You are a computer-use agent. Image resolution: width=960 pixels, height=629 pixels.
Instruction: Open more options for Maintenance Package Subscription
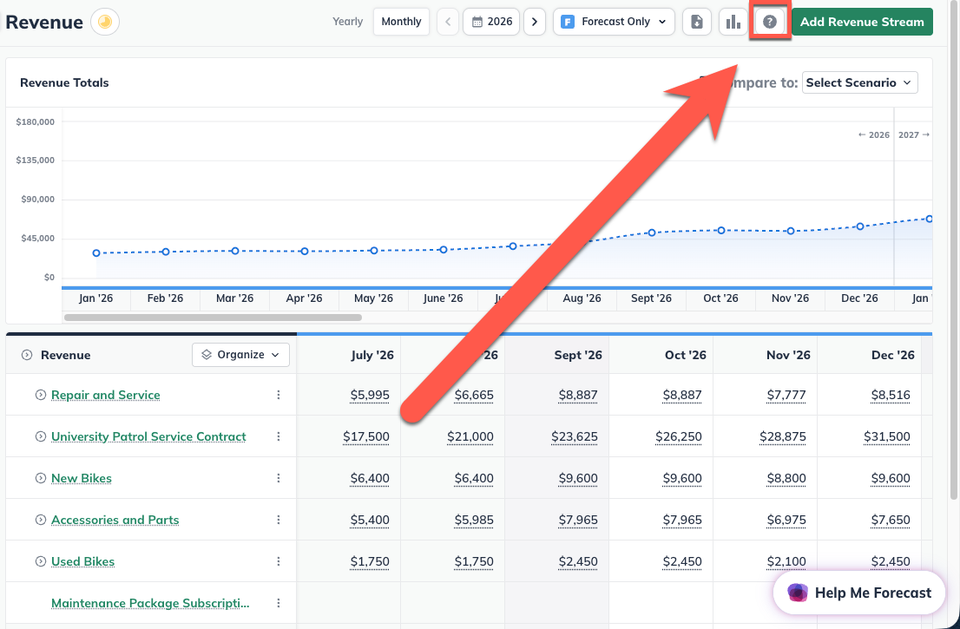click(x=279, y=603)
